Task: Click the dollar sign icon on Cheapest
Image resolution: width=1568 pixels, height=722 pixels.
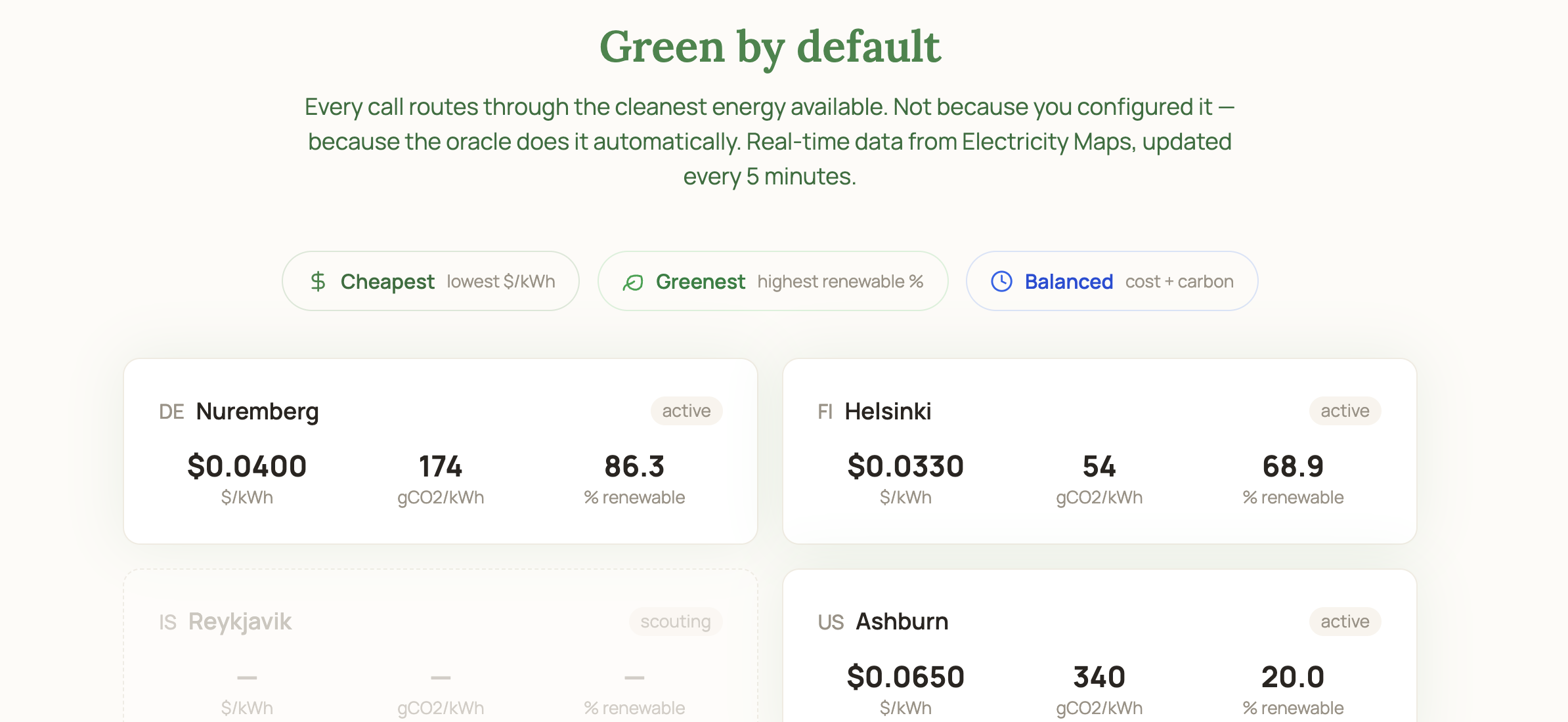Action: pos(318,282)
